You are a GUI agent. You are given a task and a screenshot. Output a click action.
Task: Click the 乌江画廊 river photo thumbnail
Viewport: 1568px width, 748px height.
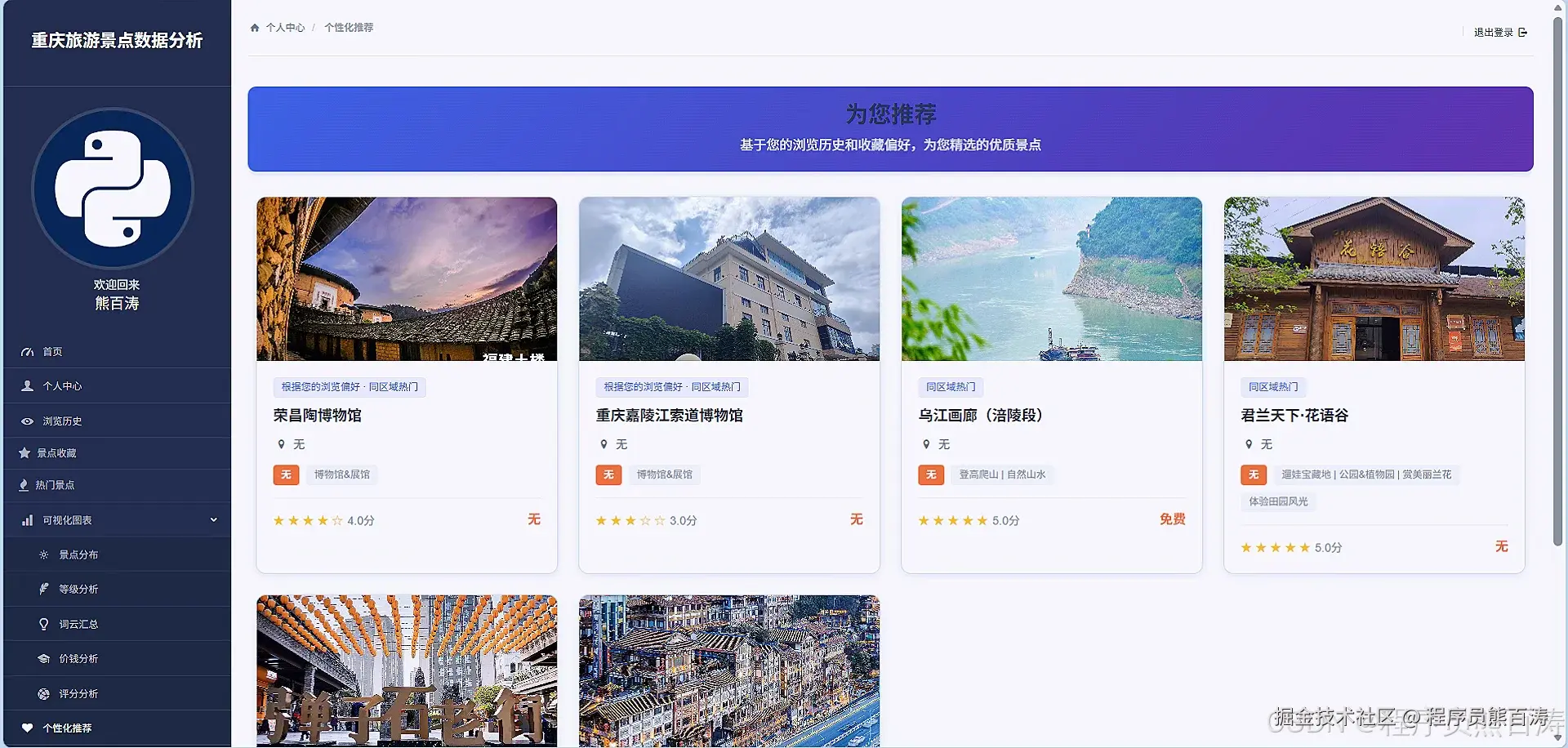click(1051, 278)
